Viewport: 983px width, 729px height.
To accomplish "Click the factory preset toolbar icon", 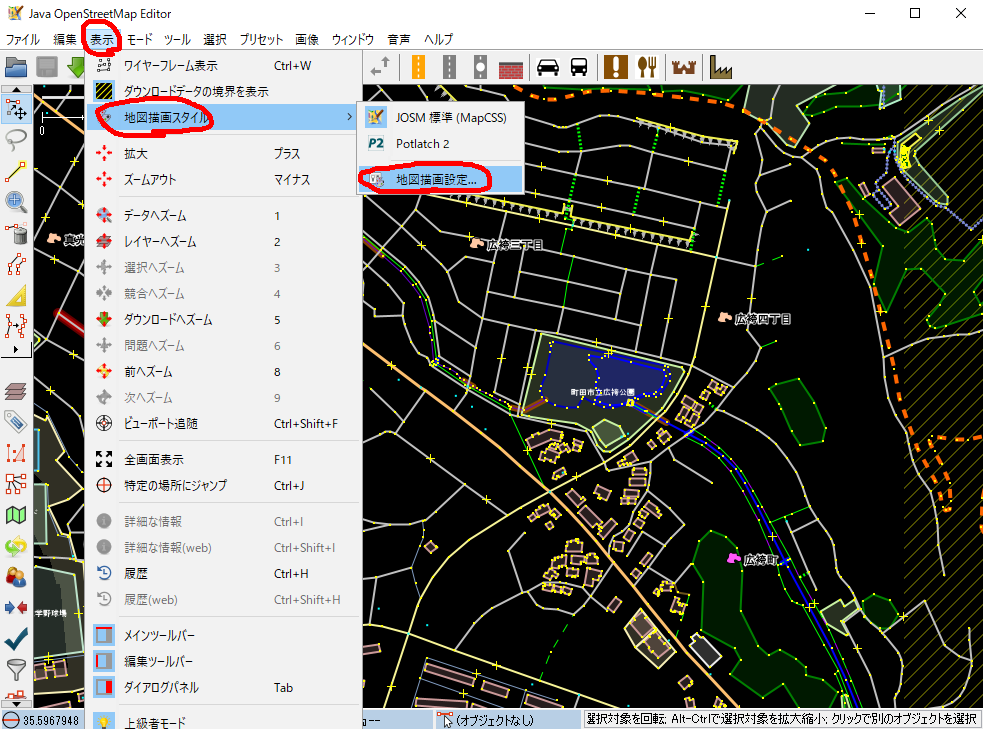I will (721, 67).
